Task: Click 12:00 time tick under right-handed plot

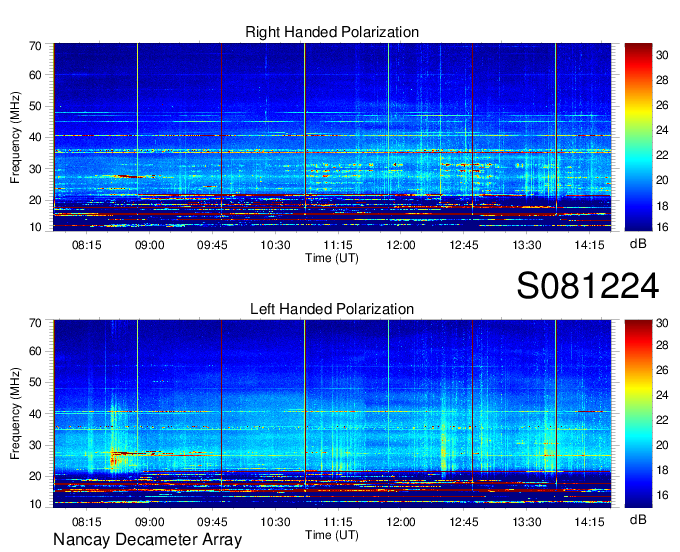Action: pos(401,245)
